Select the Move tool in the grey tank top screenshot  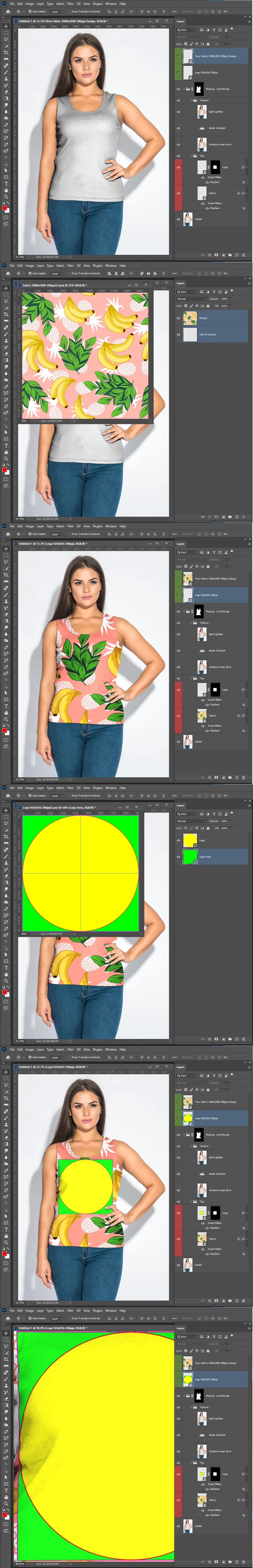6,26
